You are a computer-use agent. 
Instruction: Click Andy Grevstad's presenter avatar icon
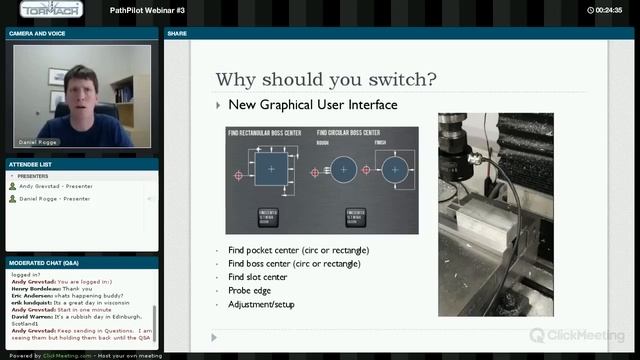pos(13,186)
